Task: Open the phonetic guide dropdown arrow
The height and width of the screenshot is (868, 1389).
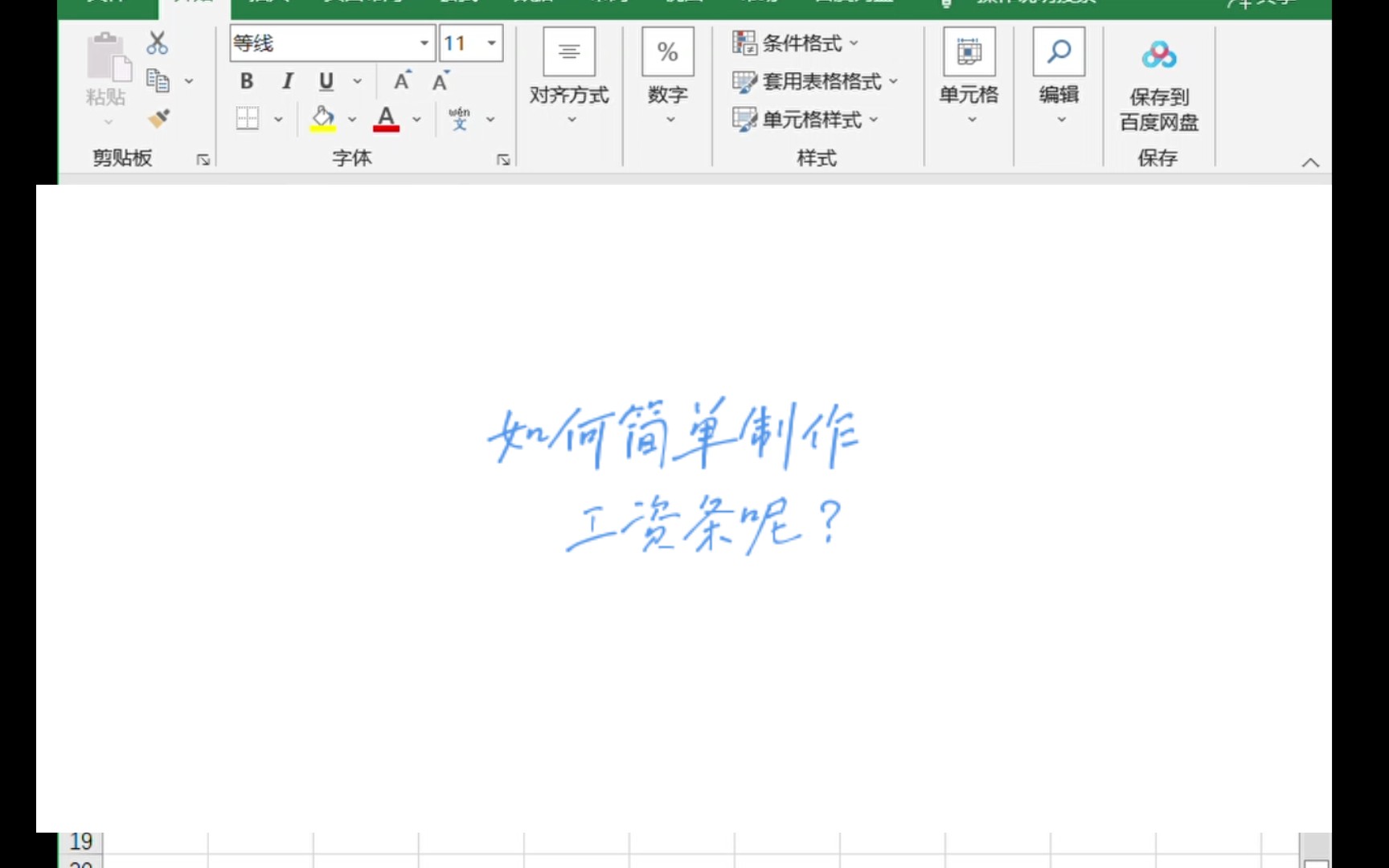Action: coord(490,120)
